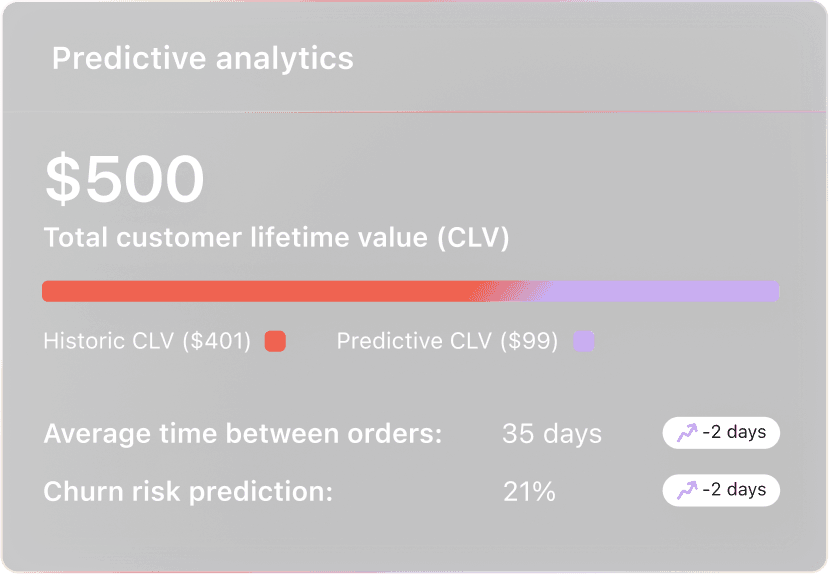Viewport: 829px width, 574px height.
Task: Click empty space right of the $500 figure
Action: (x=476, y=178)
